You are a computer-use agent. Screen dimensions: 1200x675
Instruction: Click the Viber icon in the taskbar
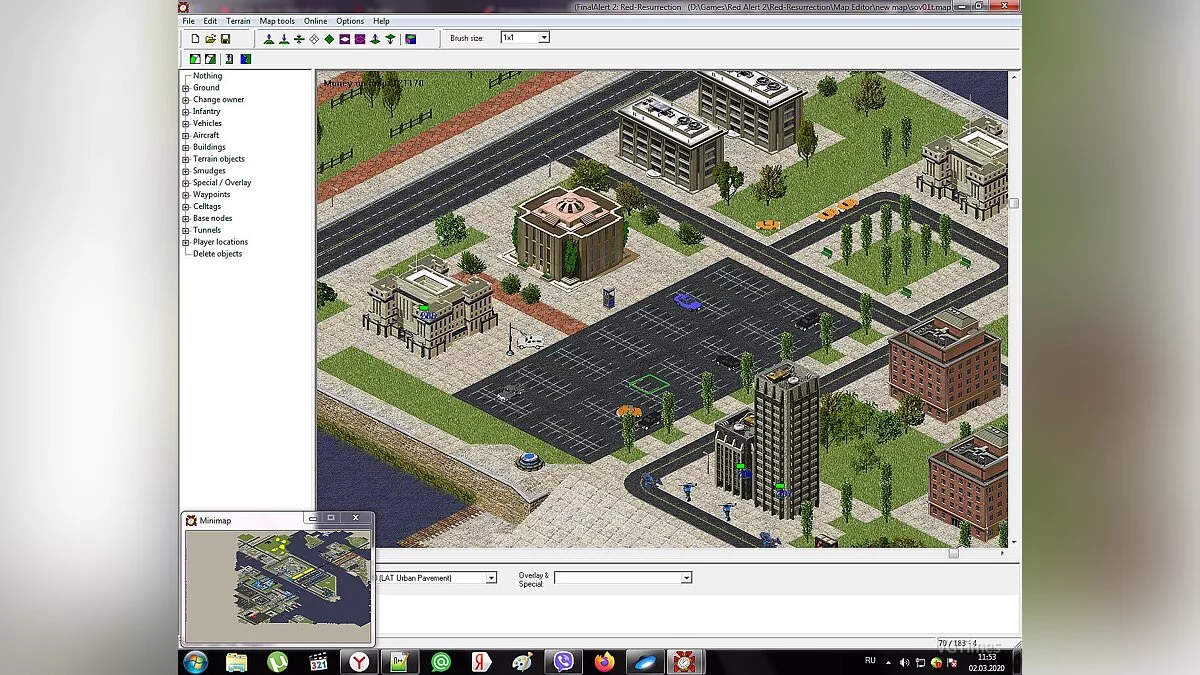563,662
